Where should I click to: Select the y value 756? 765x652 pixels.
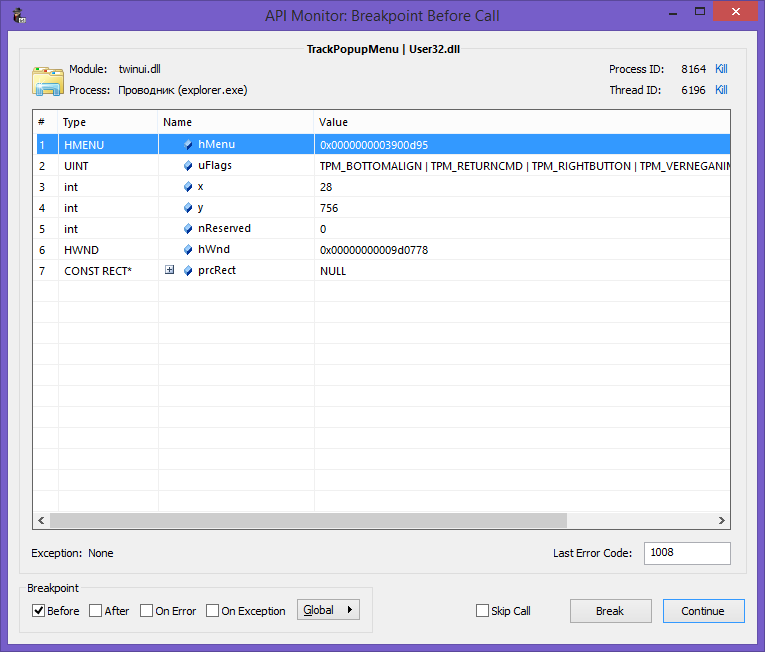[329, 208]
